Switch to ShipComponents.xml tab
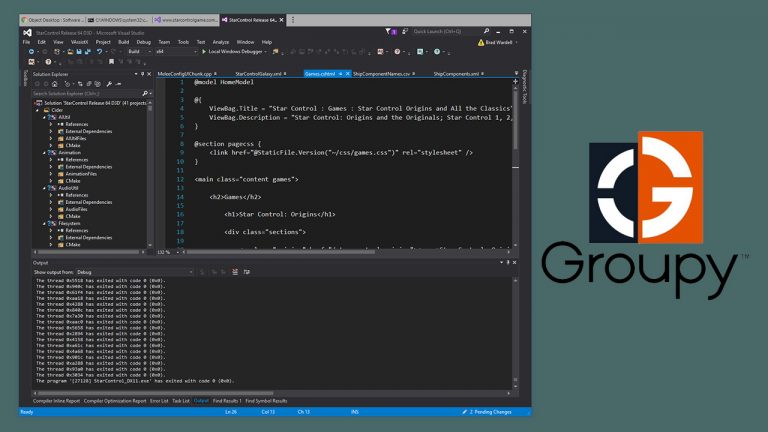The image size is (768, 432). coord(456,74)
